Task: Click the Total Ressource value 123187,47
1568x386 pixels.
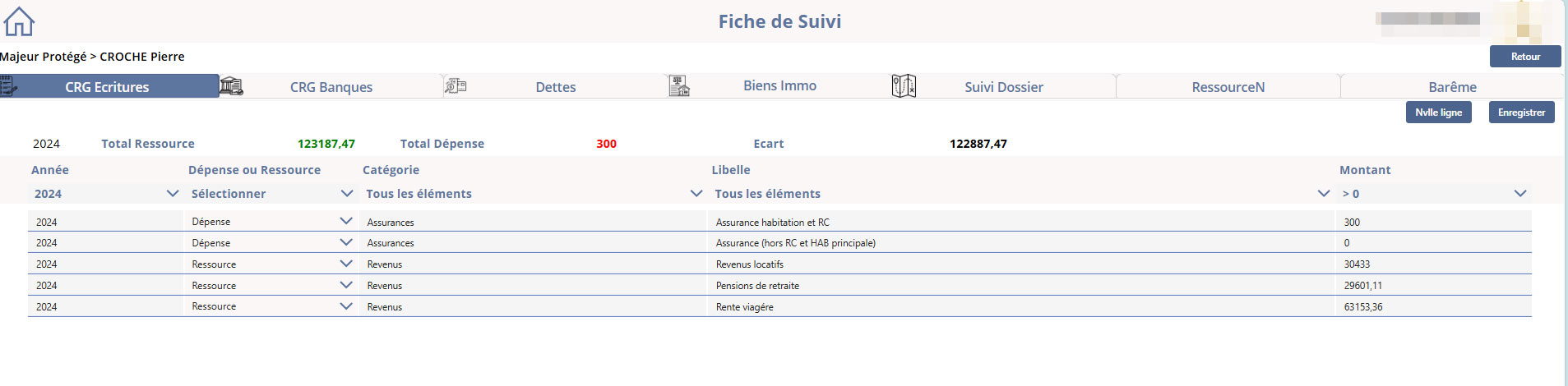Action: pyautogui.click(x=326, y=144)
